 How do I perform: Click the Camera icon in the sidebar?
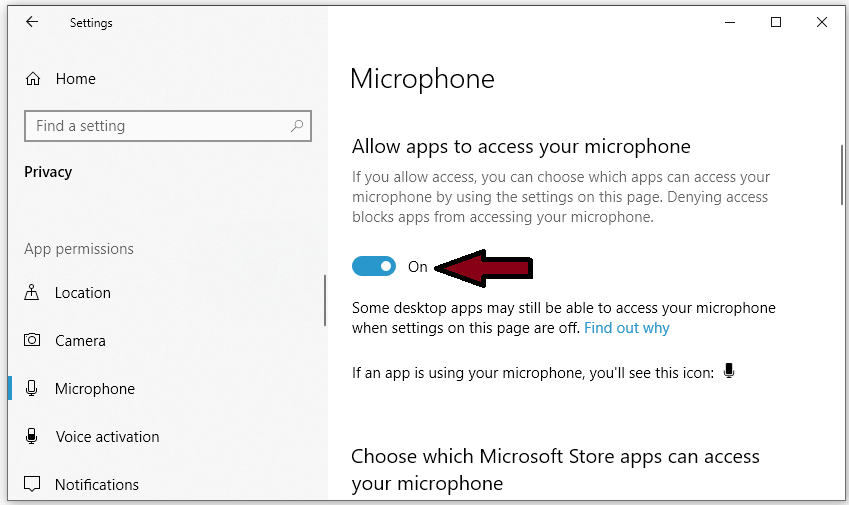[x=32, y=340]
